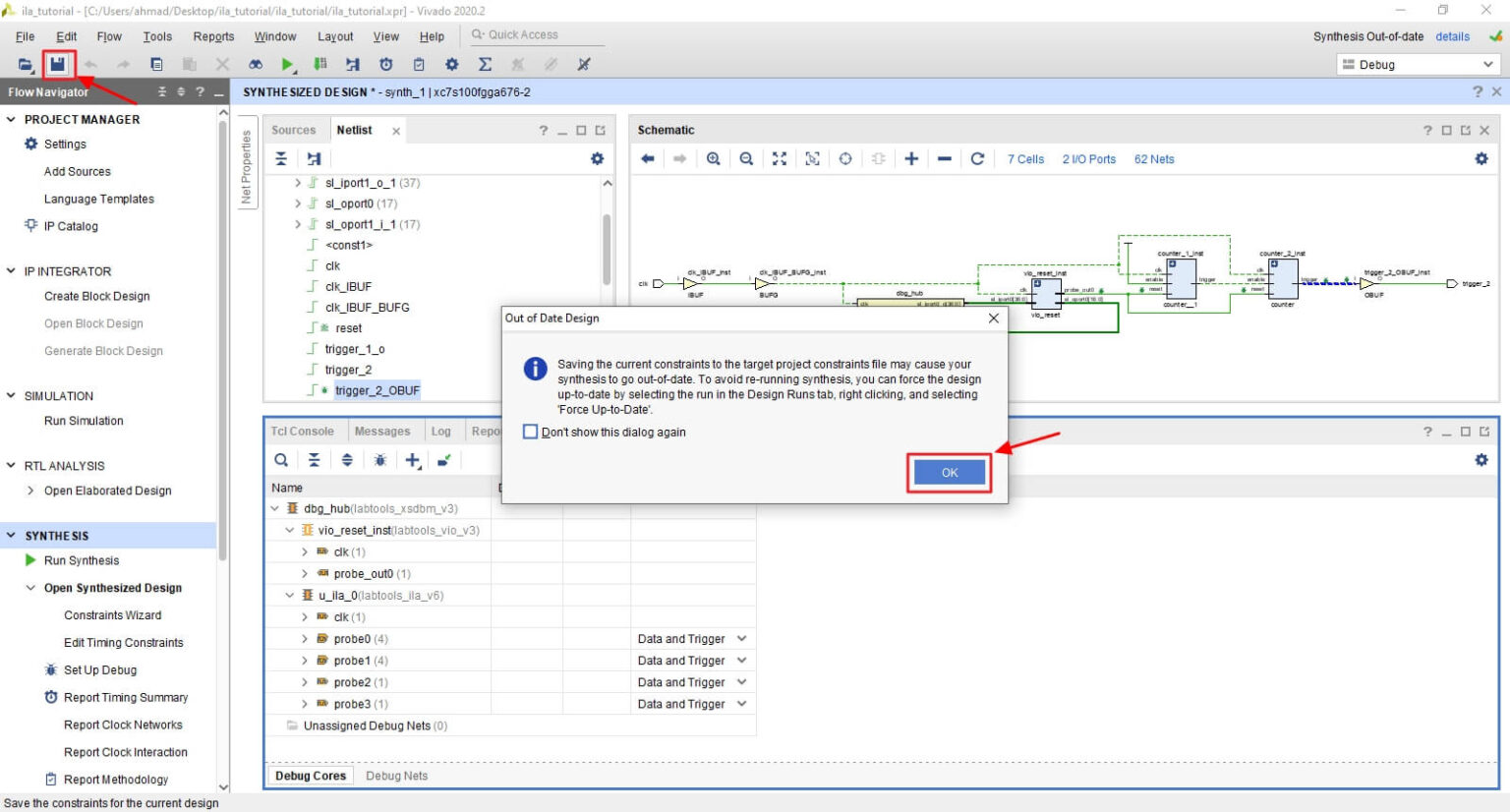Open Netlist panel settings gear
Screen dimensions: 1510x812
[x=597, y=159]
